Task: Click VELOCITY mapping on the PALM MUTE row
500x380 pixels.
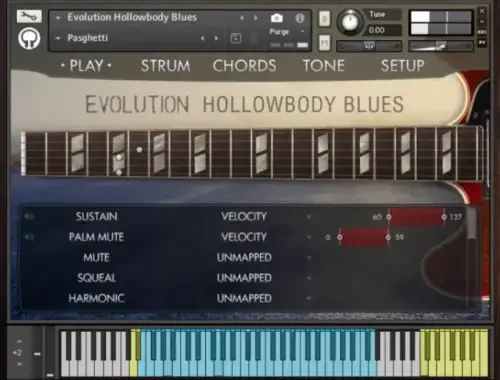Action: coord(244,237)
